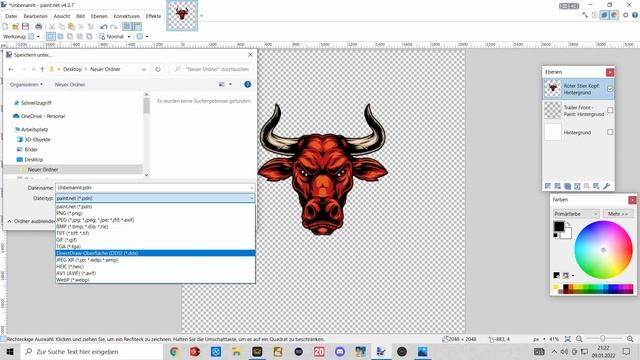This screenshot has width=640, height=360.
Task: Click the Neuer Ordner button
Action: point(70,84)
